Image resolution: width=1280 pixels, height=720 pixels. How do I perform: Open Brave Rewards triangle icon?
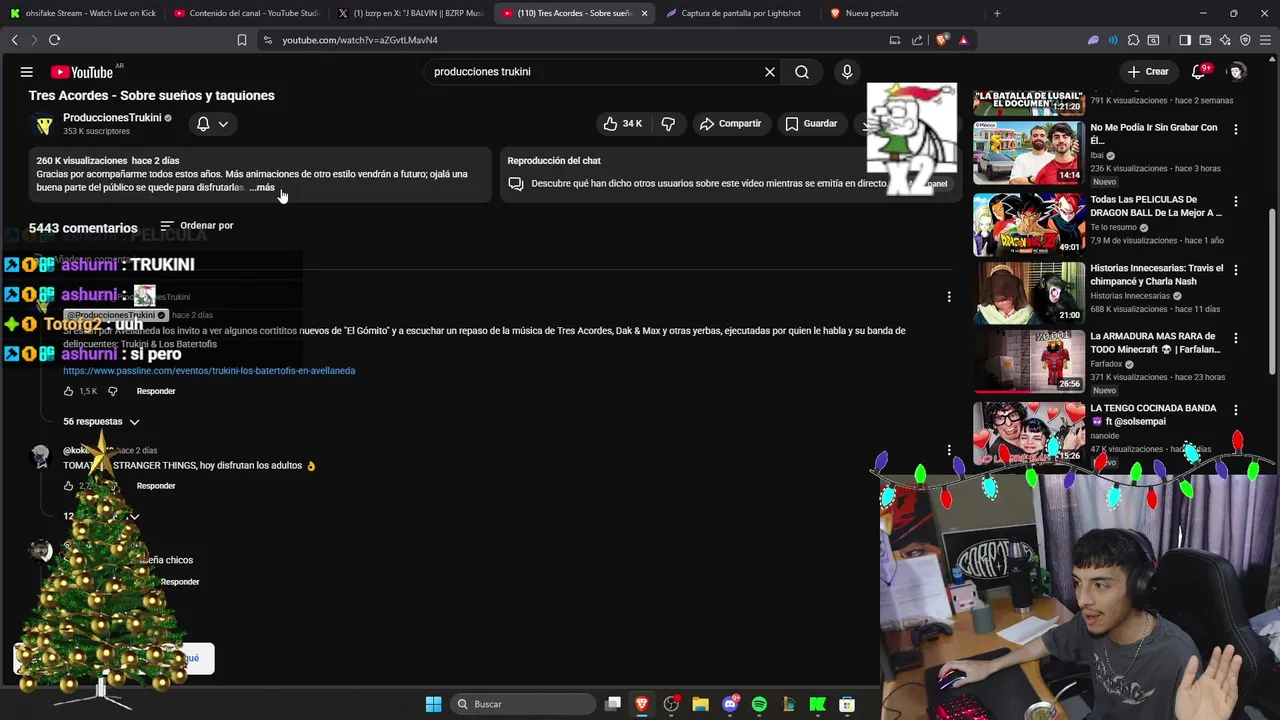(x=963, y=40)
